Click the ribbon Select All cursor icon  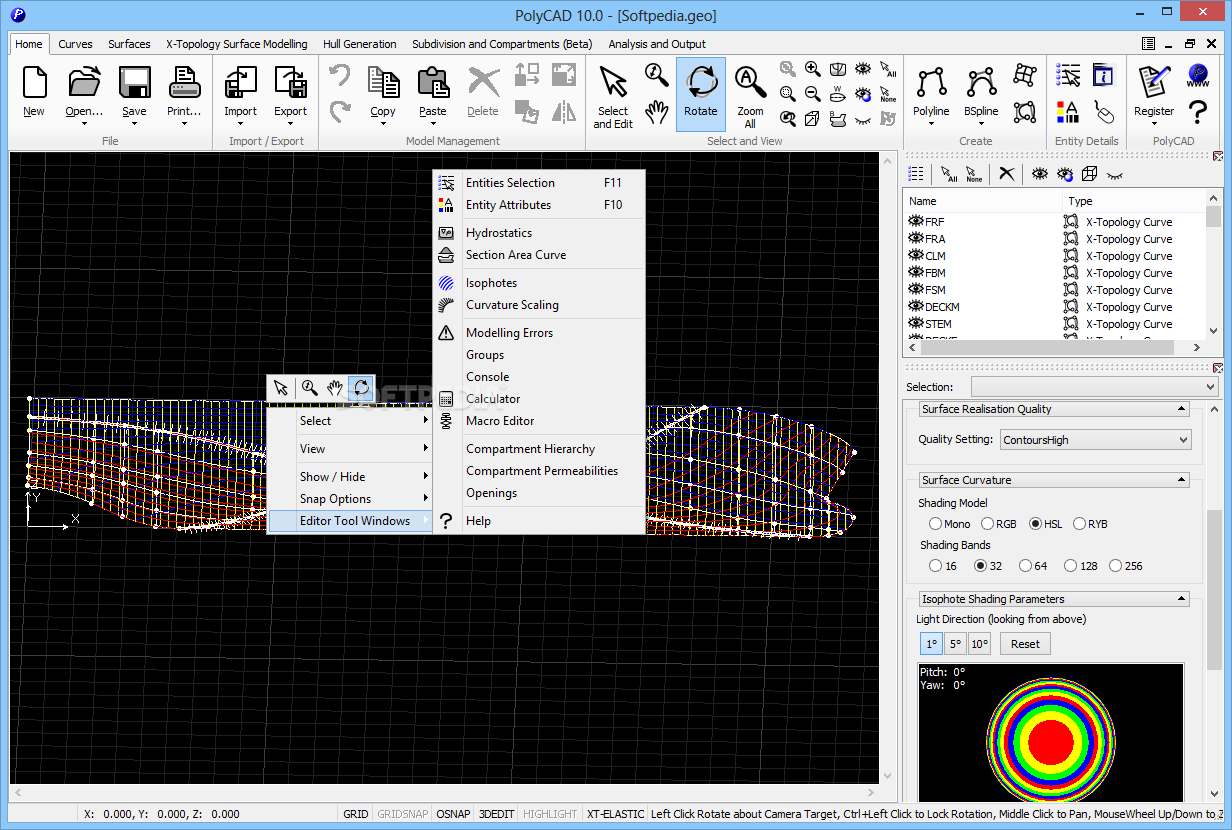coord(888,69)
